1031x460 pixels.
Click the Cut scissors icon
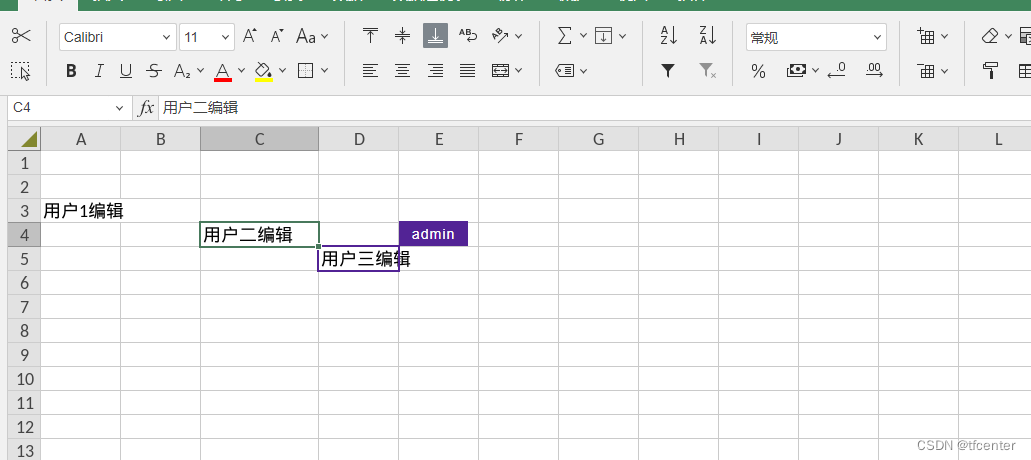point(21,36)
